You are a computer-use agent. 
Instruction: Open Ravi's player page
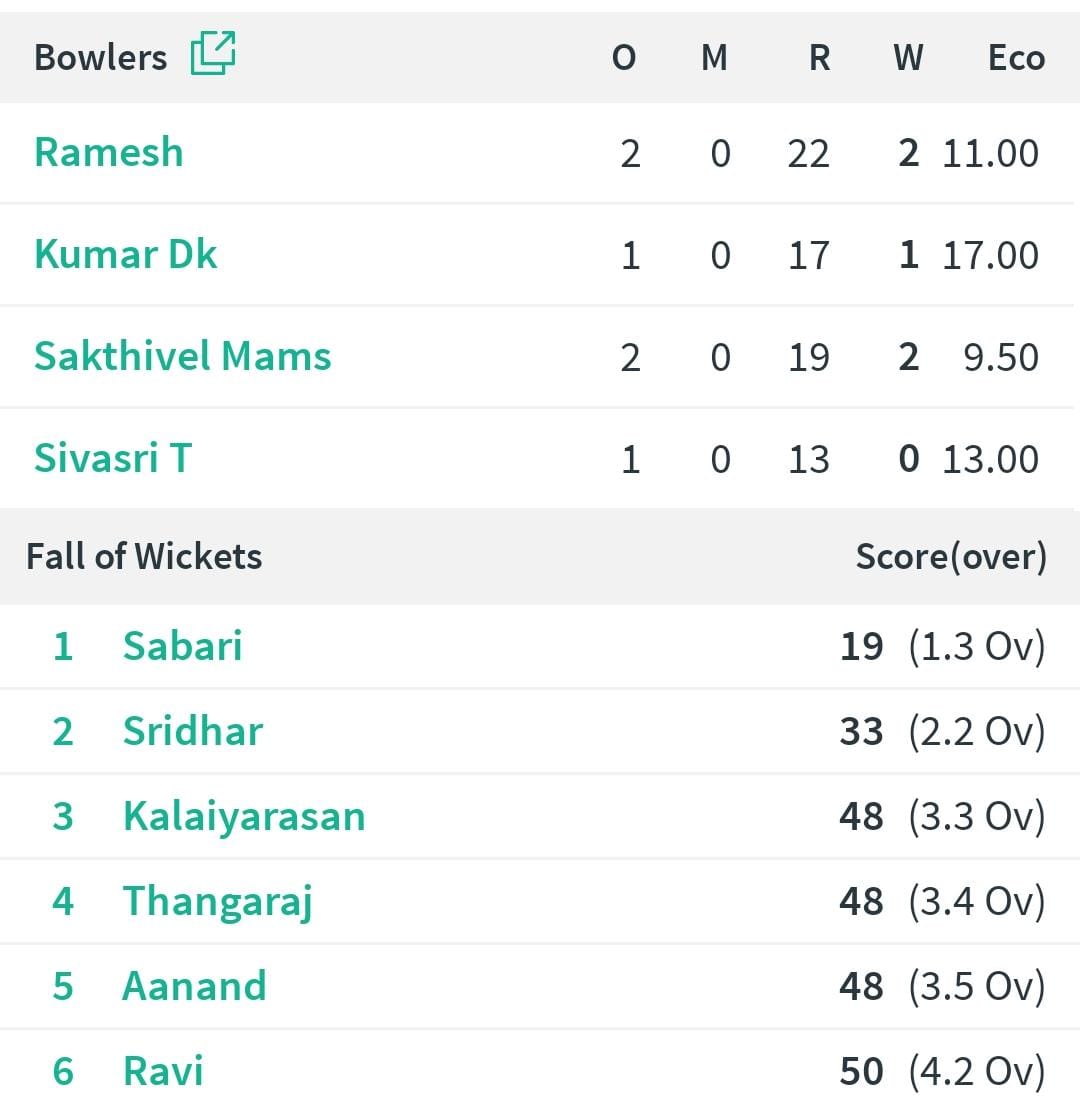point(163,1071)
